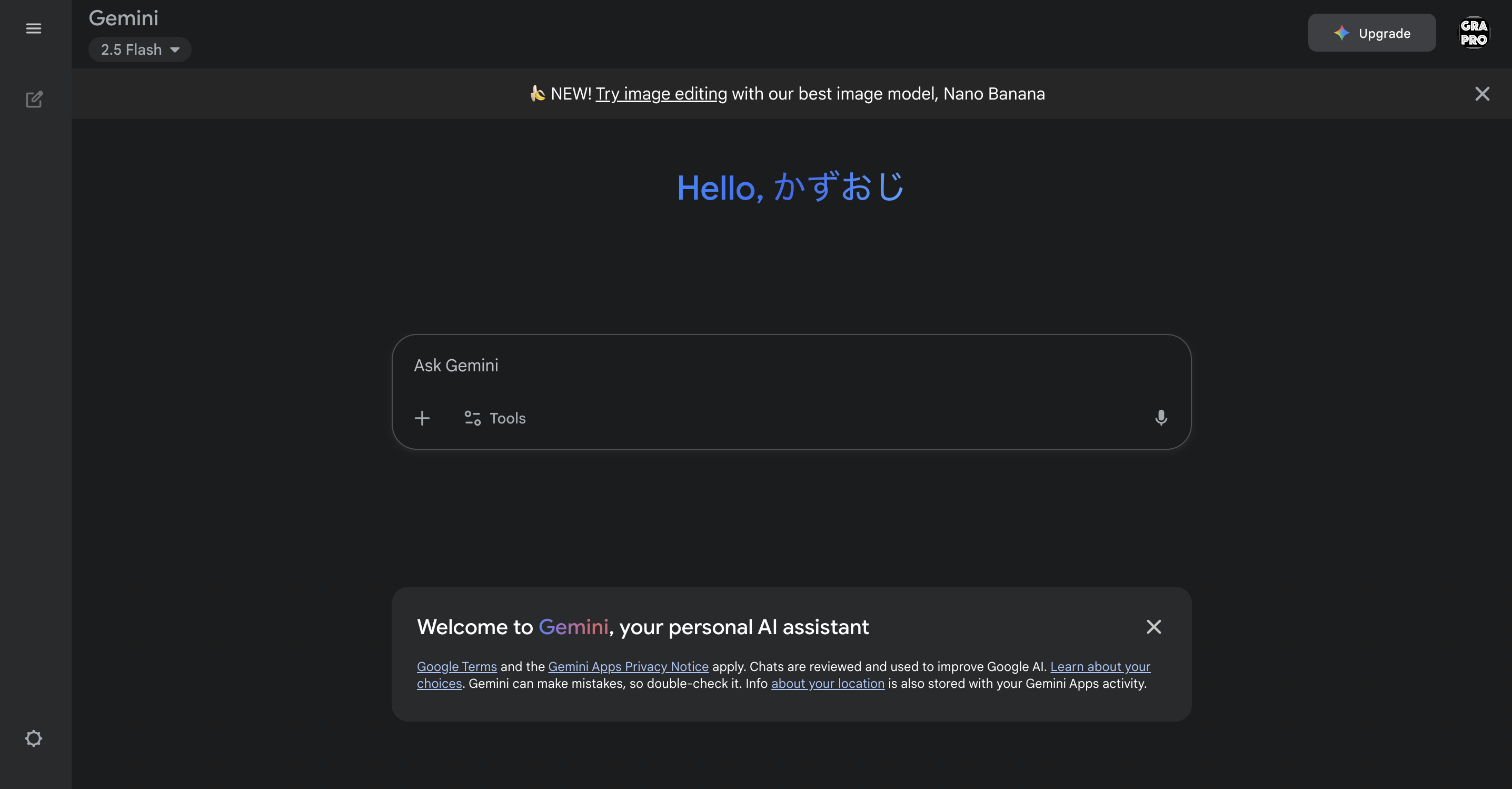1512x789 pixels.
Task: Open the Tools options
Action: click(x=495, y=418)
